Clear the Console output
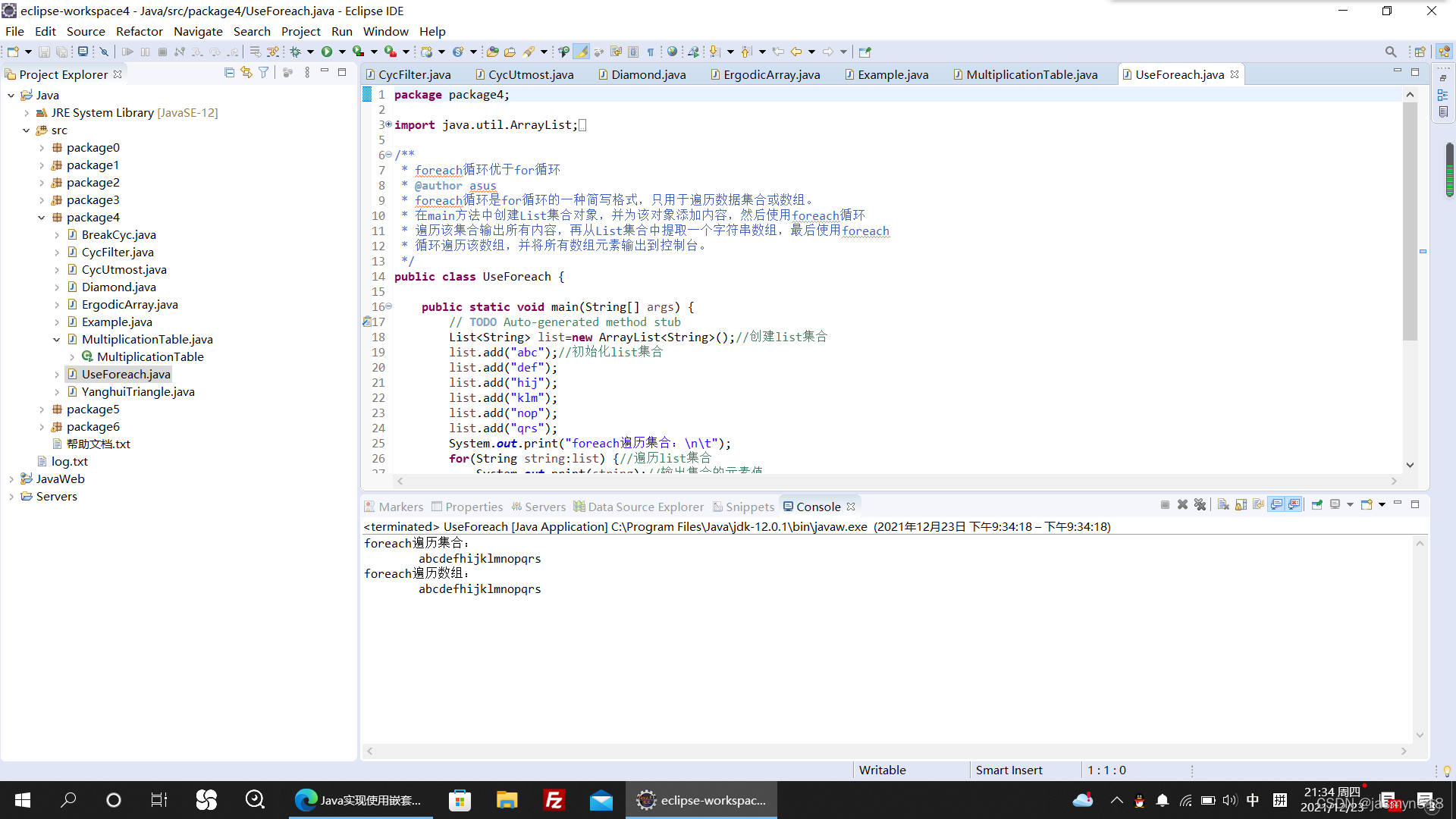This screenshot has height=819, width=1456. point(1223,505)
